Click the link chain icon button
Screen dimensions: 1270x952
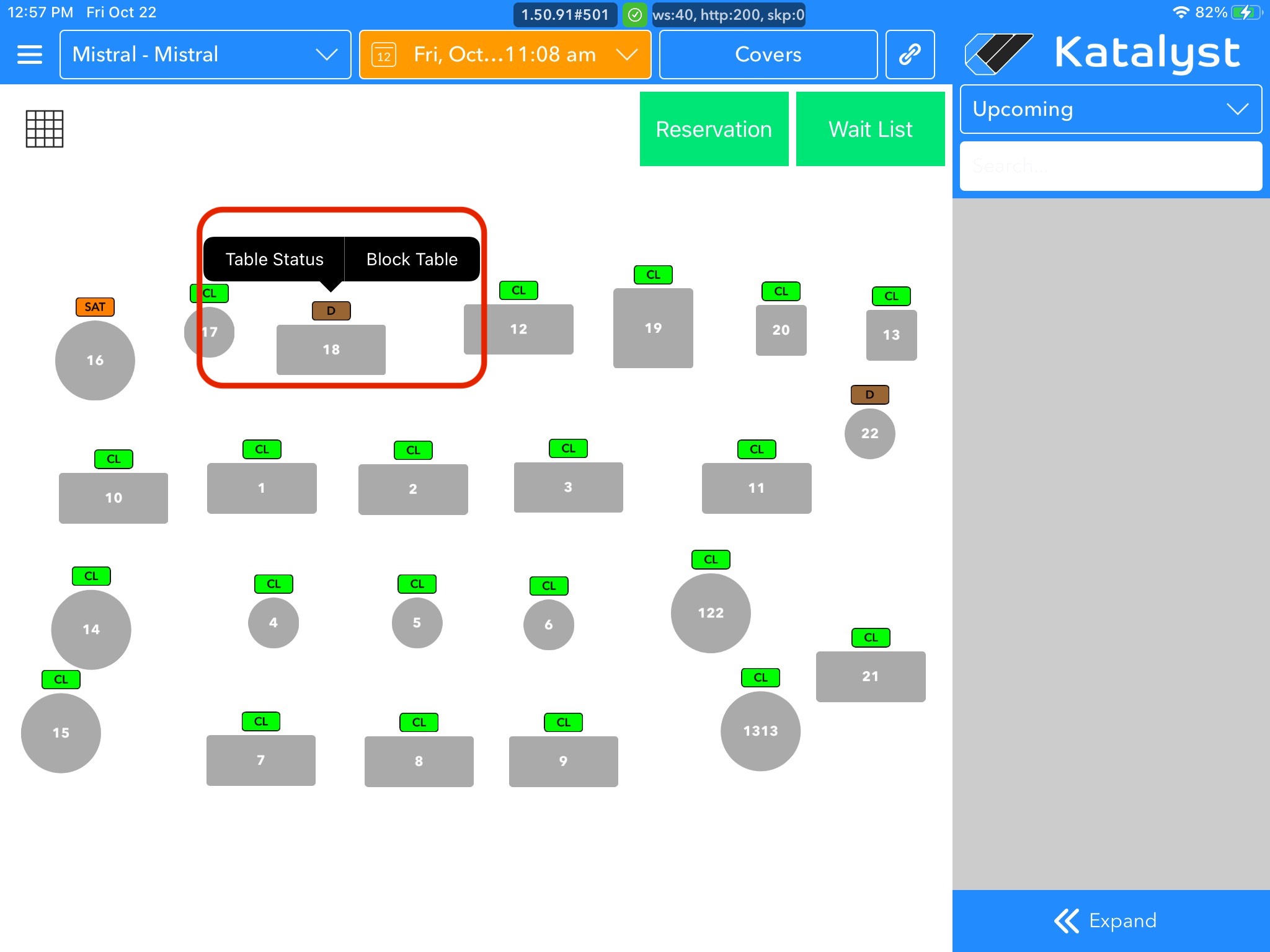(x=910, y=55)
